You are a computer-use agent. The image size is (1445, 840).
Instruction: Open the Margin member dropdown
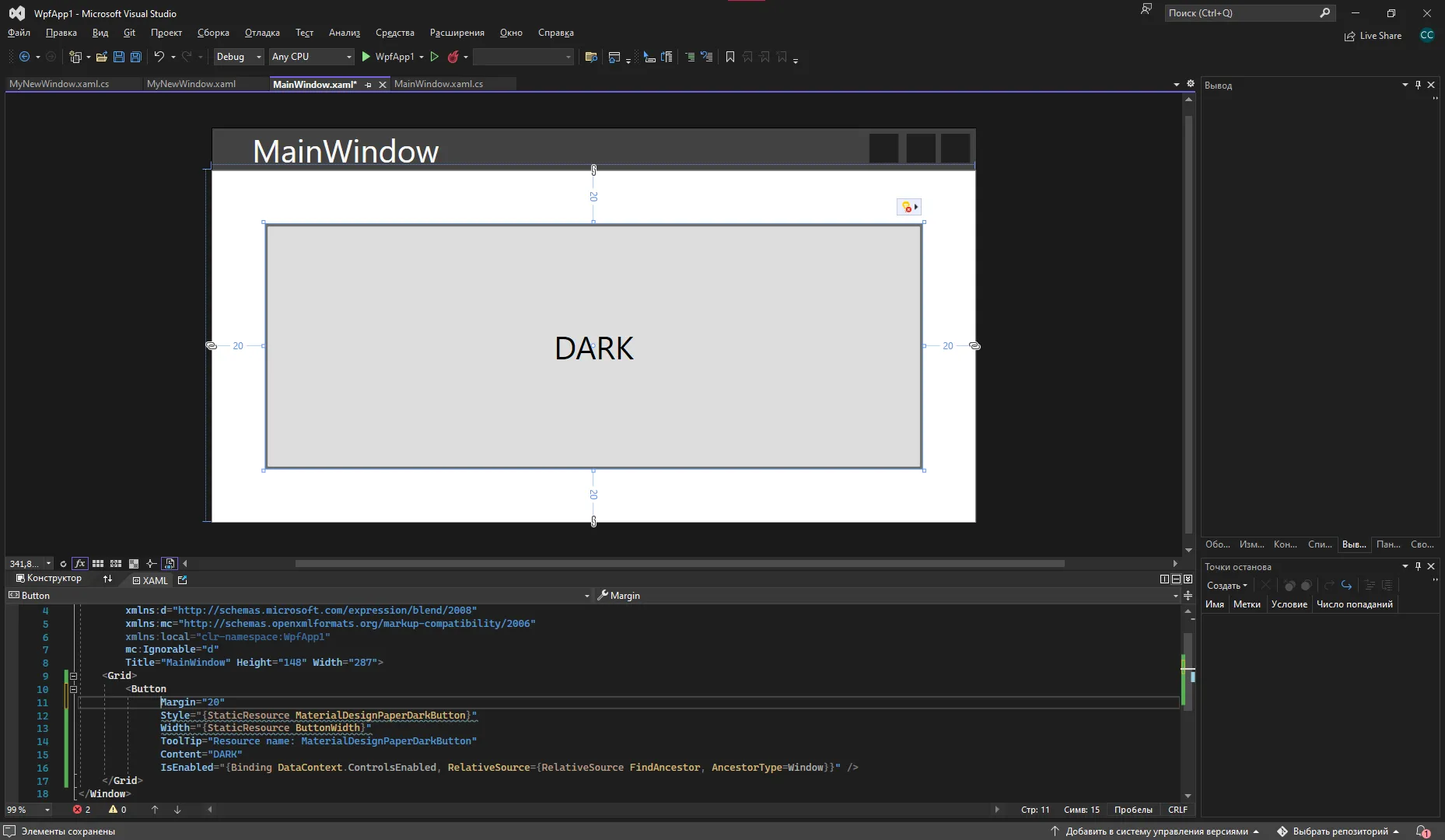coord(1175,596)
